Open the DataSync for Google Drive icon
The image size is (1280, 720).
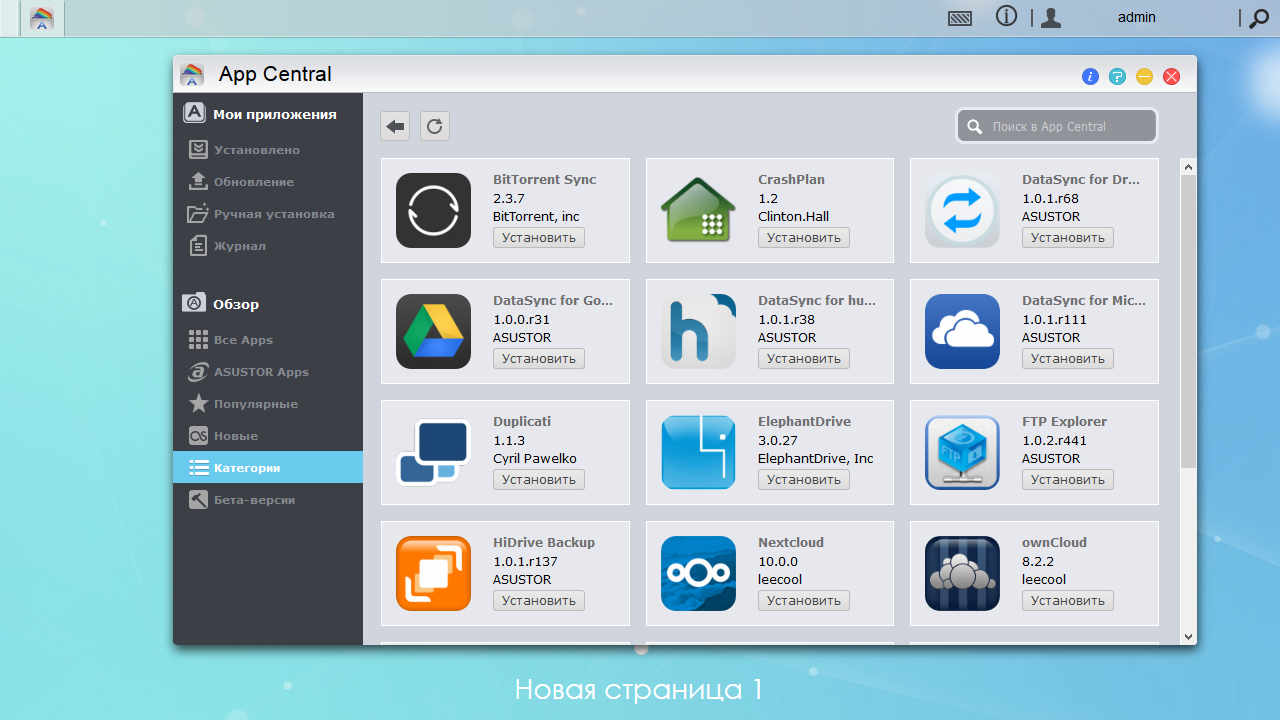[x=433, y=331]
